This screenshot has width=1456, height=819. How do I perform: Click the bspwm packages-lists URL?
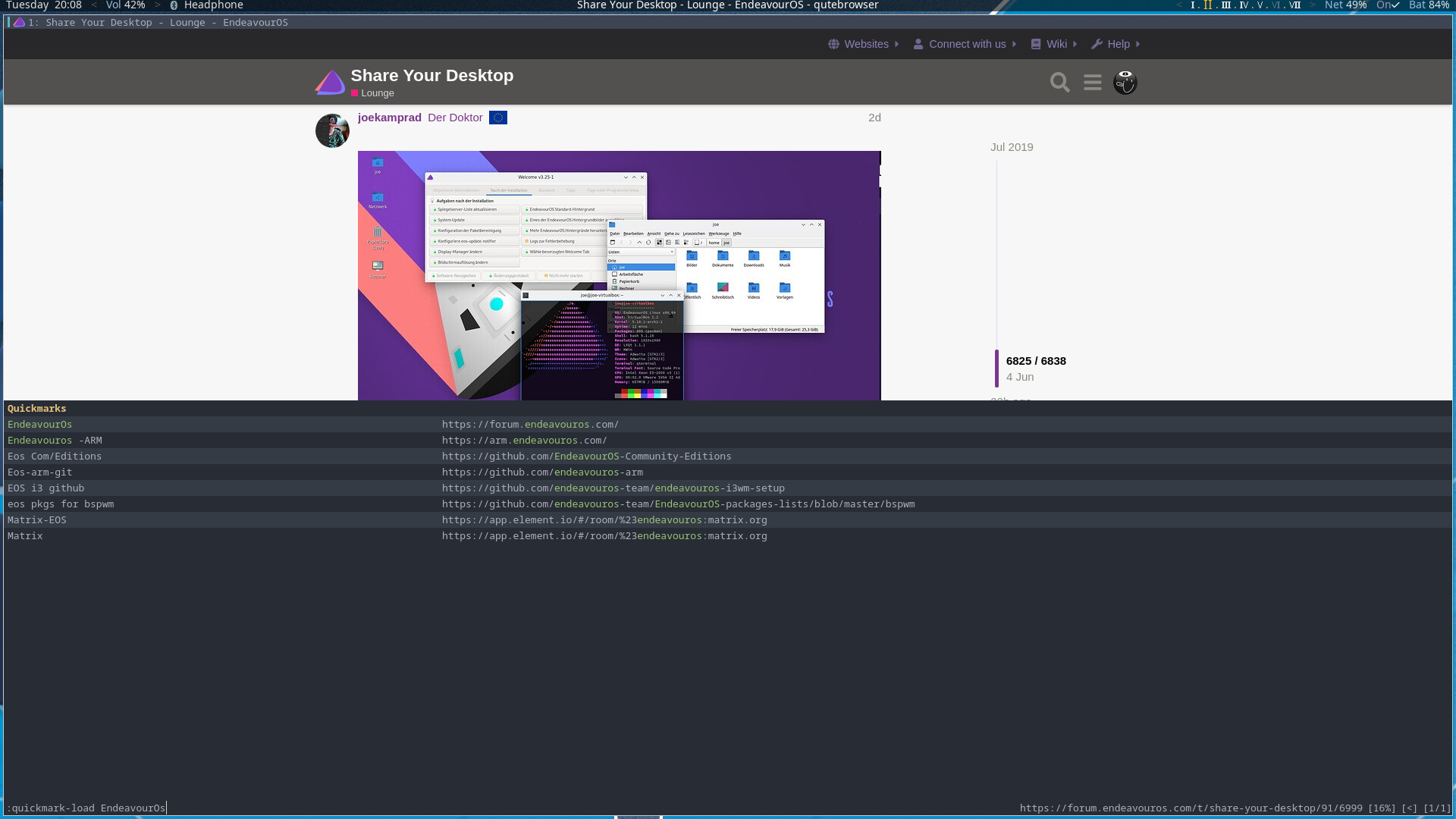coord(678,504)
